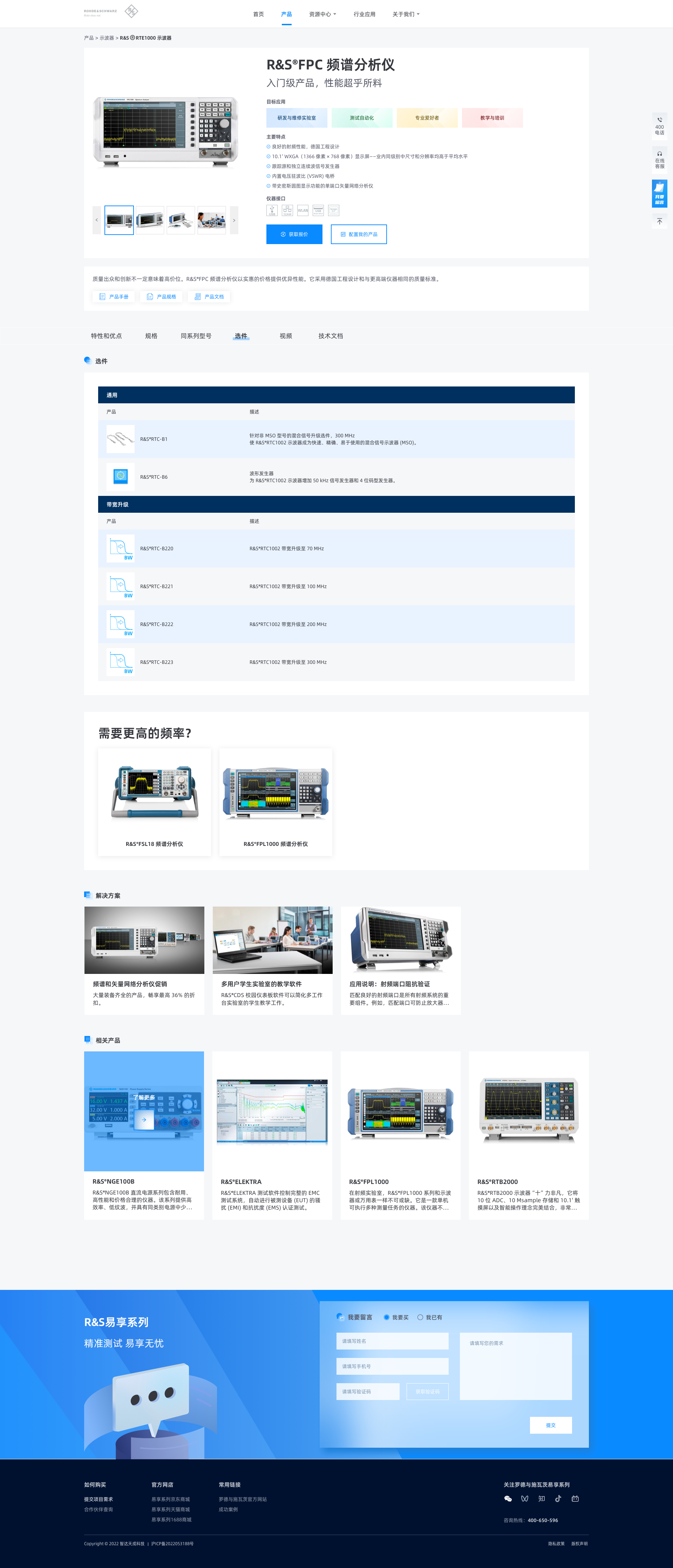Click the USB interface icon
Viewport: 673px width, 1568px height.
[x=272, y=211]
